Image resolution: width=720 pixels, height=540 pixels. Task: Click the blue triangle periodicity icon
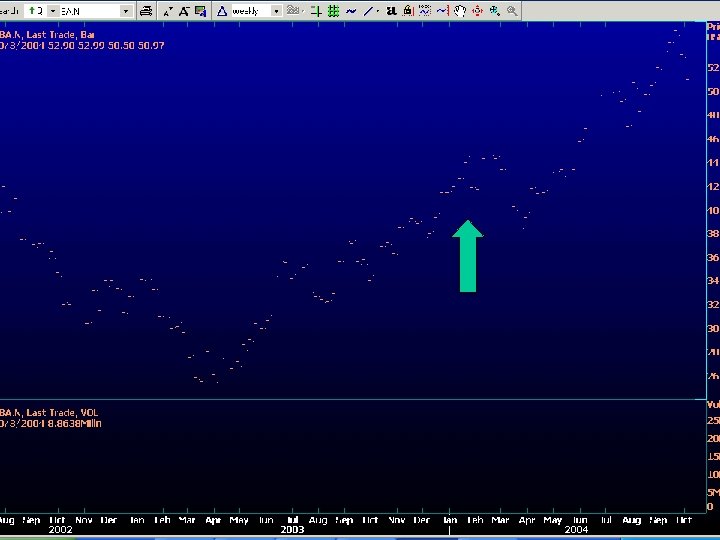(222, 11)
